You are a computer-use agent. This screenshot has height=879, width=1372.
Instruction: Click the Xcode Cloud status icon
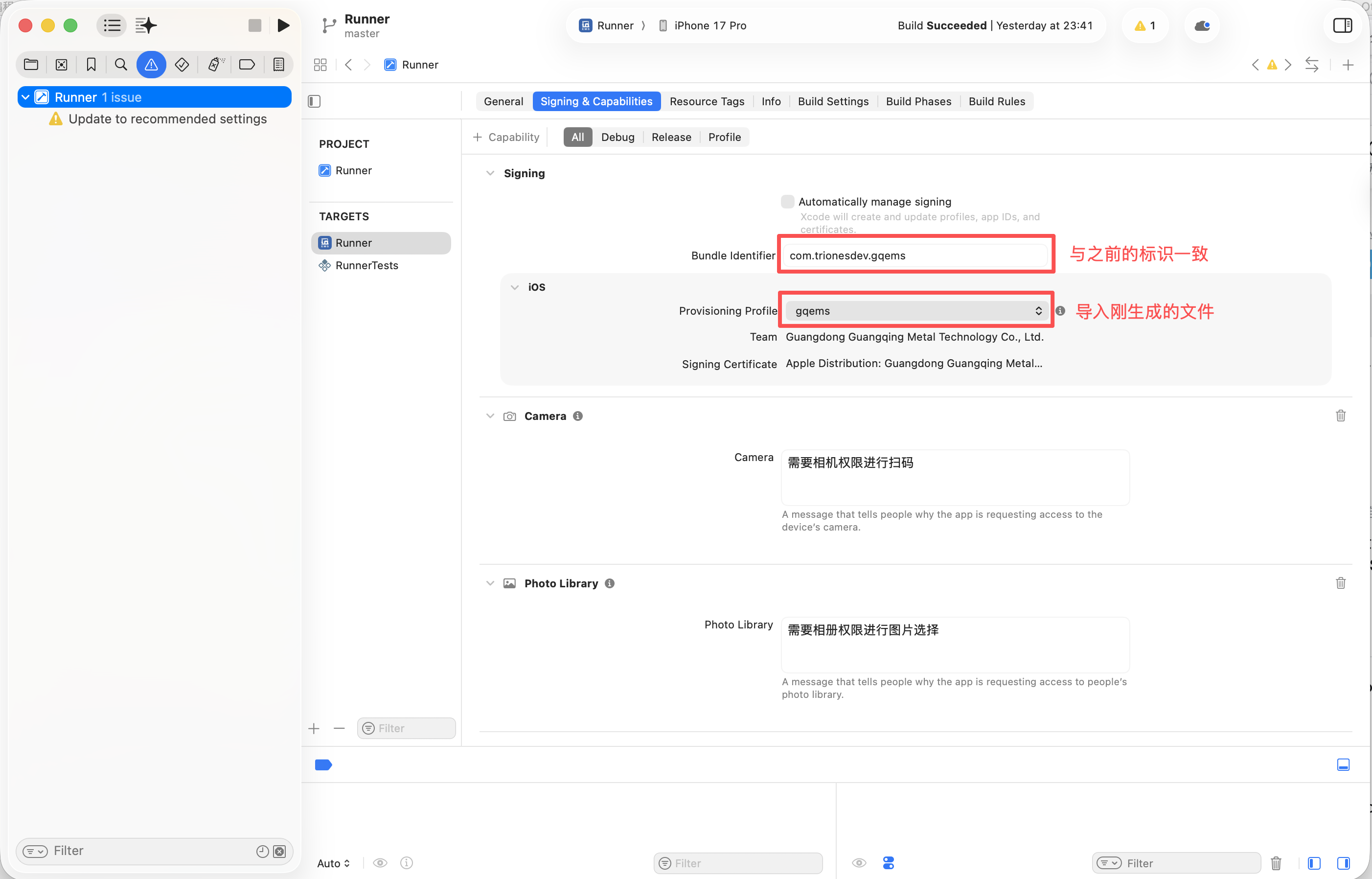tap(1201, 25)
